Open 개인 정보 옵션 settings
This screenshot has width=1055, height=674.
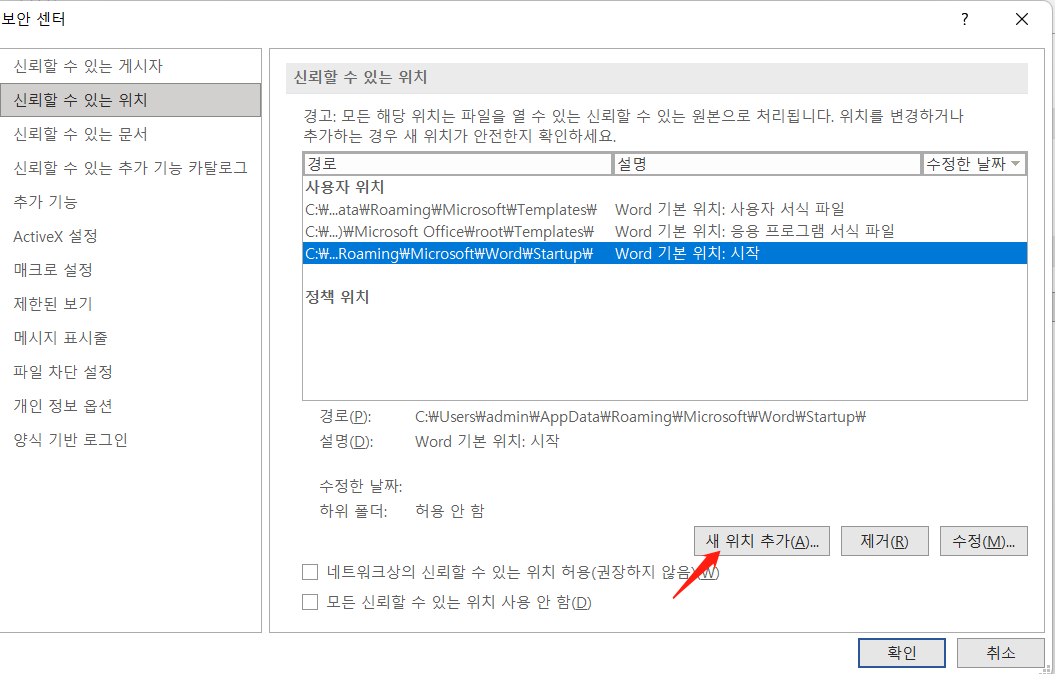pos(70,406)
